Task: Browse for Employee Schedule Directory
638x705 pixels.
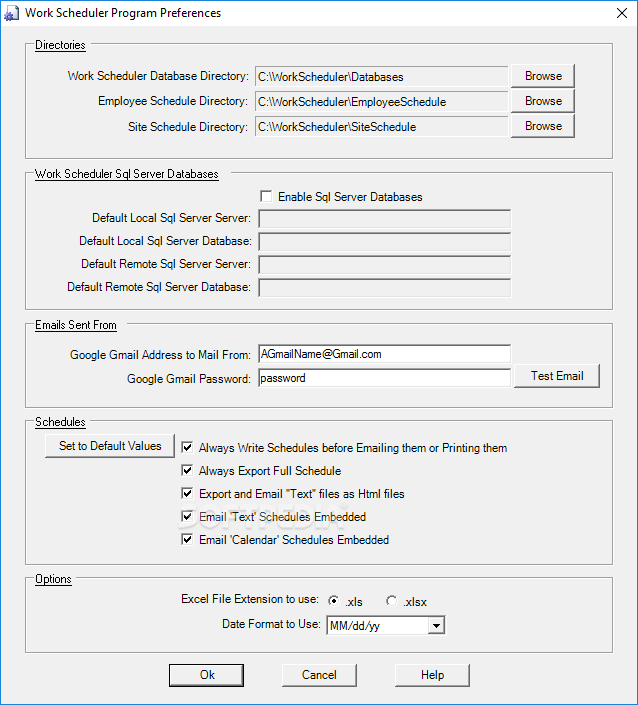Action: click(543, 101)
